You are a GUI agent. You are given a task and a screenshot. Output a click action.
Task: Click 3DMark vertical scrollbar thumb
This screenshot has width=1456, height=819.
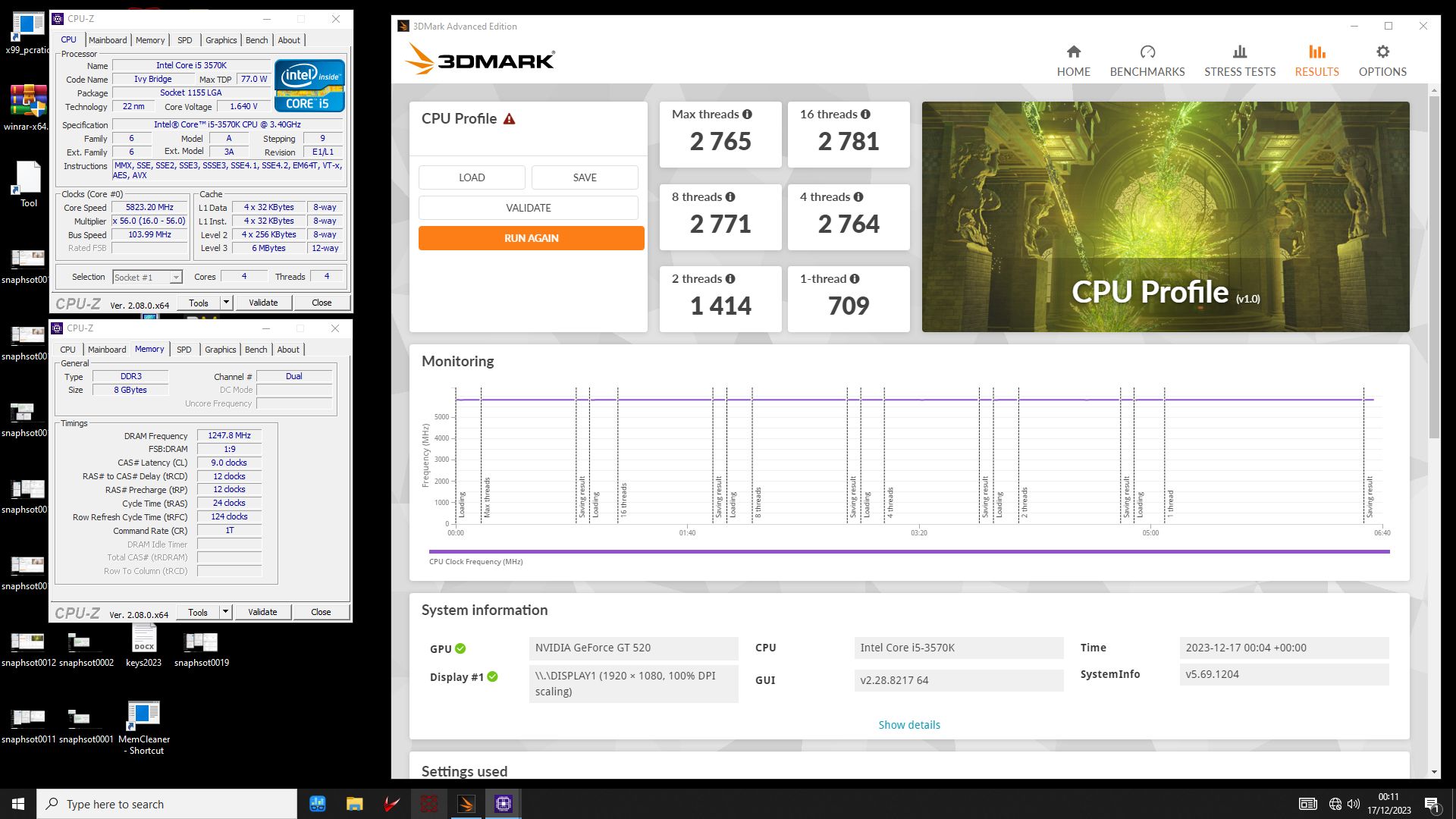click(1433, 265)
